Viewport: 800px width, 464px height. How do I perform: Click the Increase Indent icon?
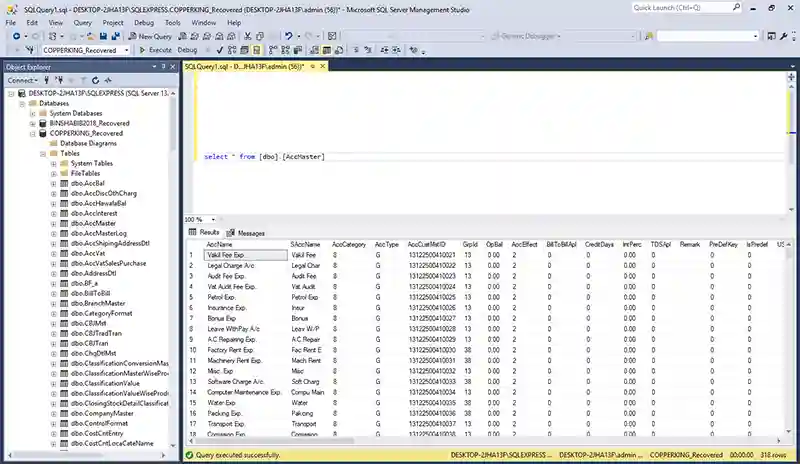pyautogui.click(x=396, y=50)
